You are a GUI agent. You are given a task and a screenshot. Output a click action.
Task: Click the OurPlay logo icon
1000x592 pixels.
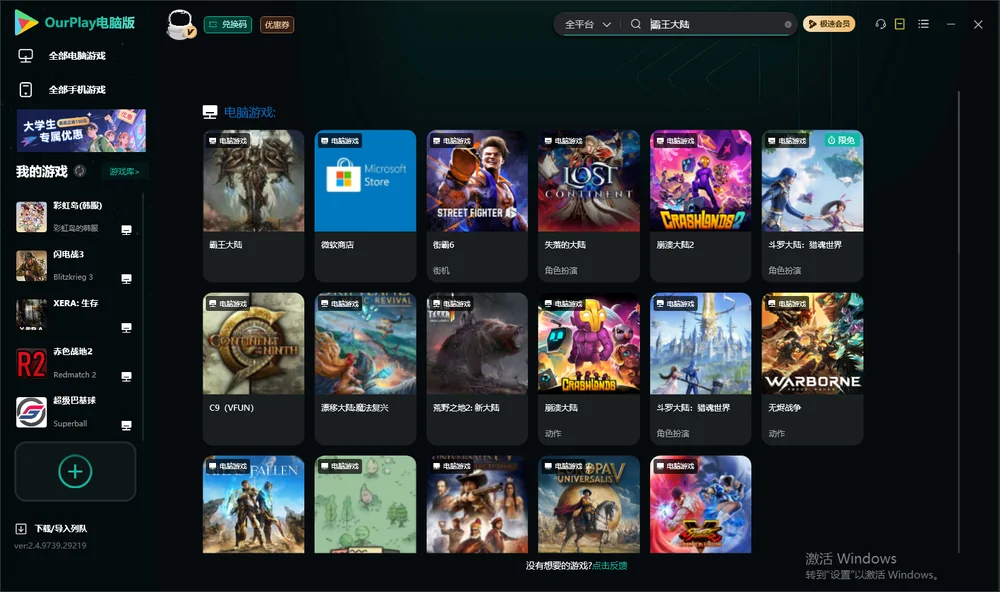(x=26, y=22)
